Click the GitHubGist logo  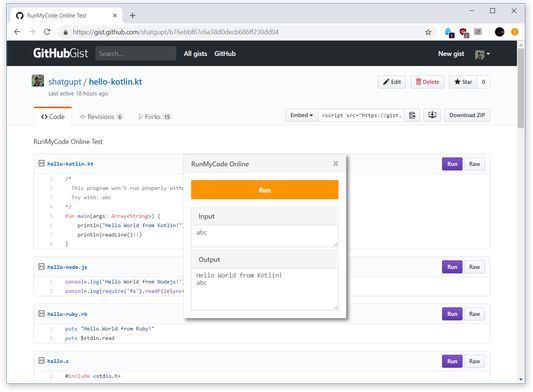(61, 53)
